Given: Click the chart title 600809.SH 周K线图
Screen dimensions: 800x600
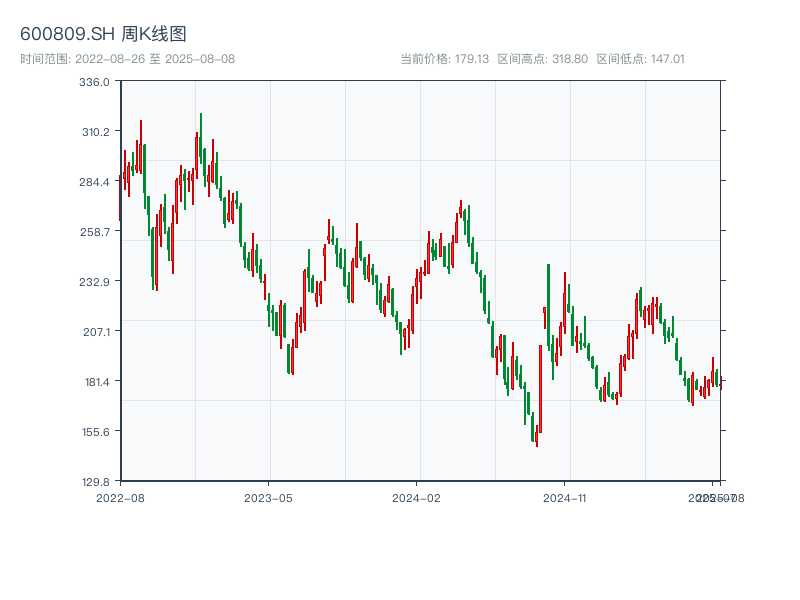Looking at the screenshot, I should pyautogui.click(x=103, y=34).
